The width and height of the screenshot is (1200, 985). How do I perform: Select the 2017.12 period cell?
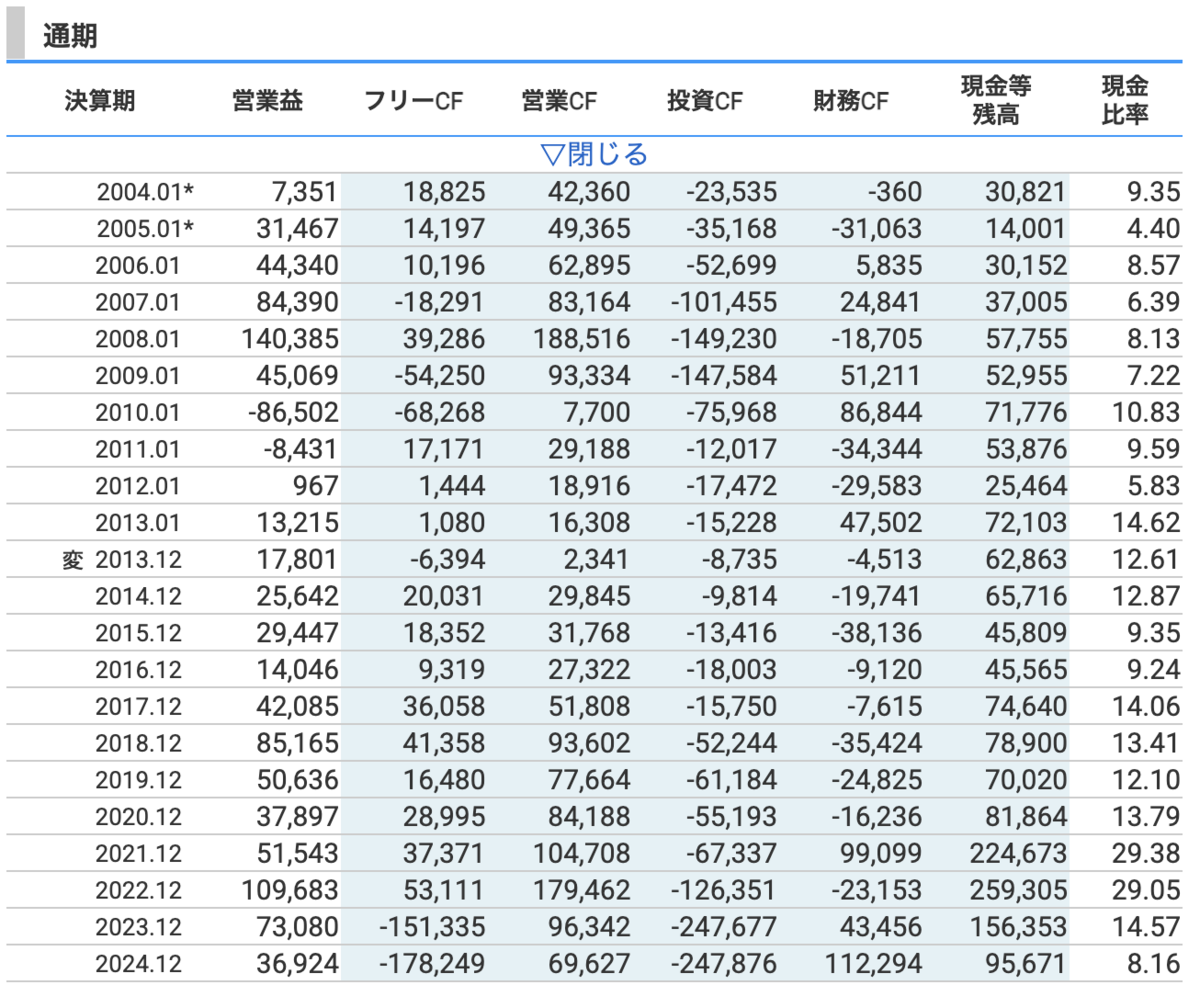coord(138,706)
